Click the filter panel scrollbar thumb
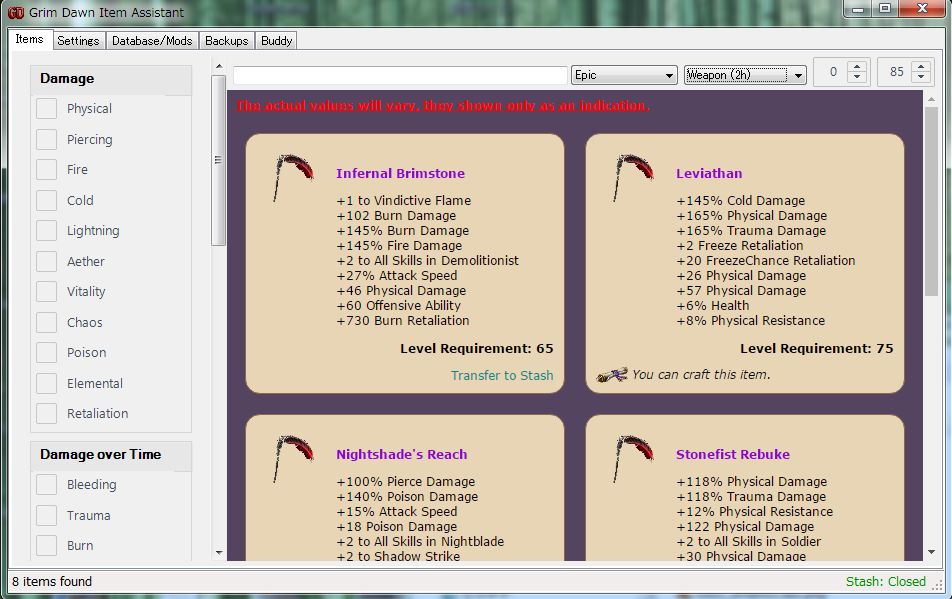 [218, 160]
